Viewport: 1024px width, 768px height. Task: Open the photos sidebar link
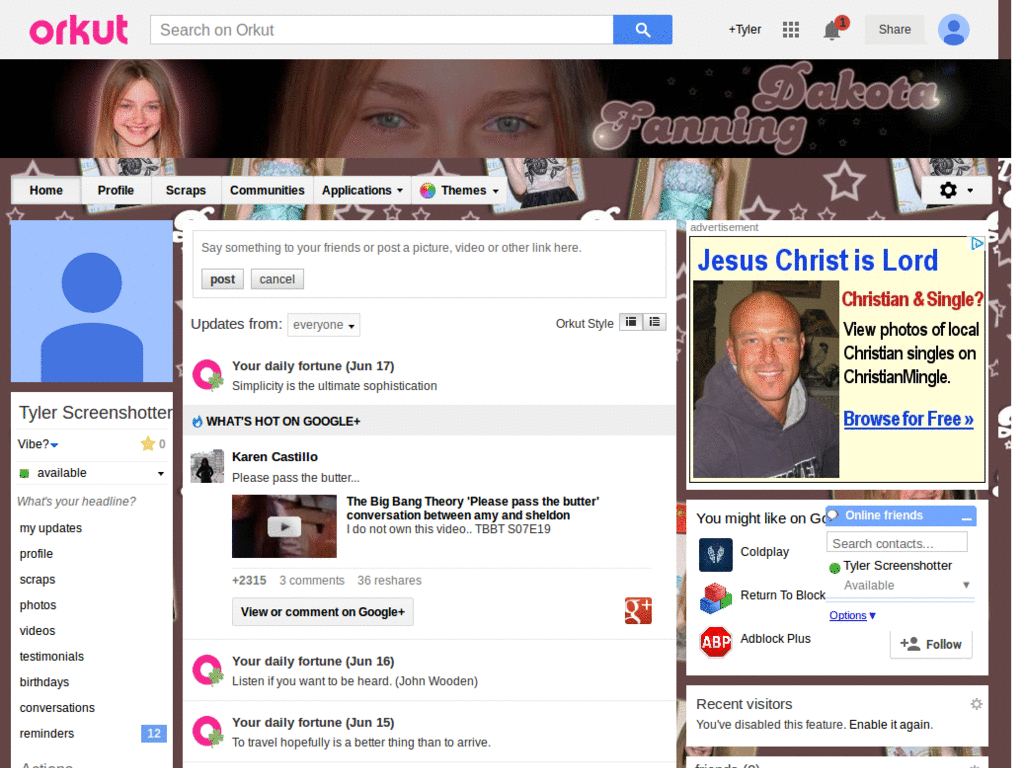38,605
